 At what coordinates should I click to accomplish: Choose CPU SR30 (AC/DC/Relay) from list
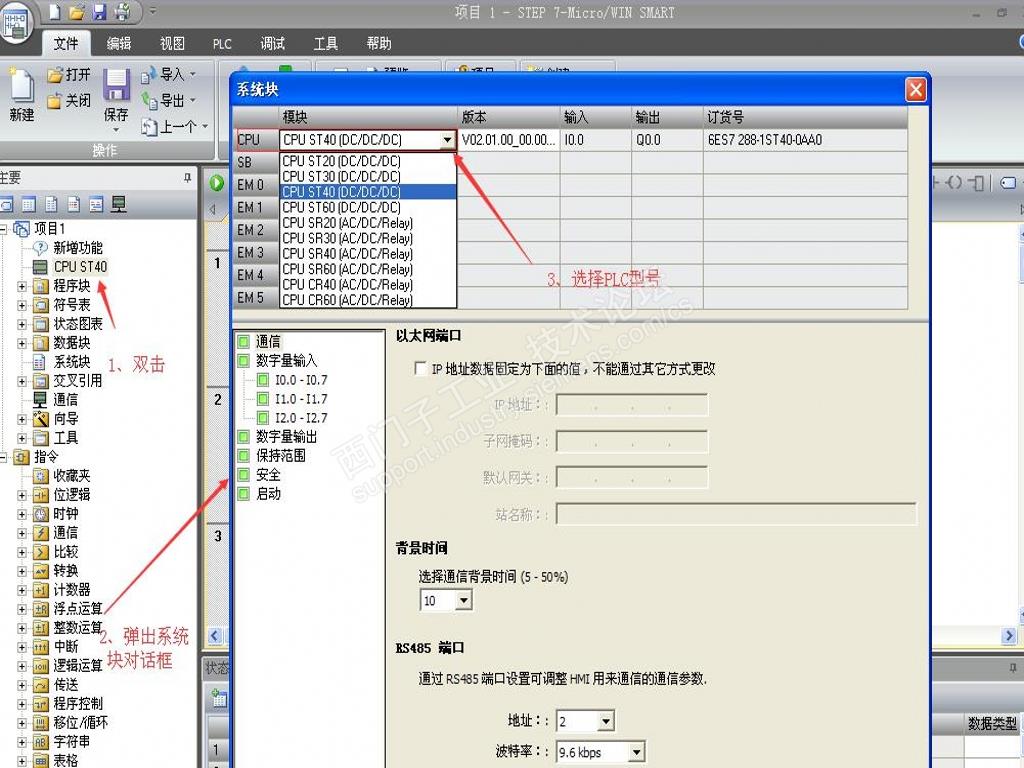click(x=368, y=238)
